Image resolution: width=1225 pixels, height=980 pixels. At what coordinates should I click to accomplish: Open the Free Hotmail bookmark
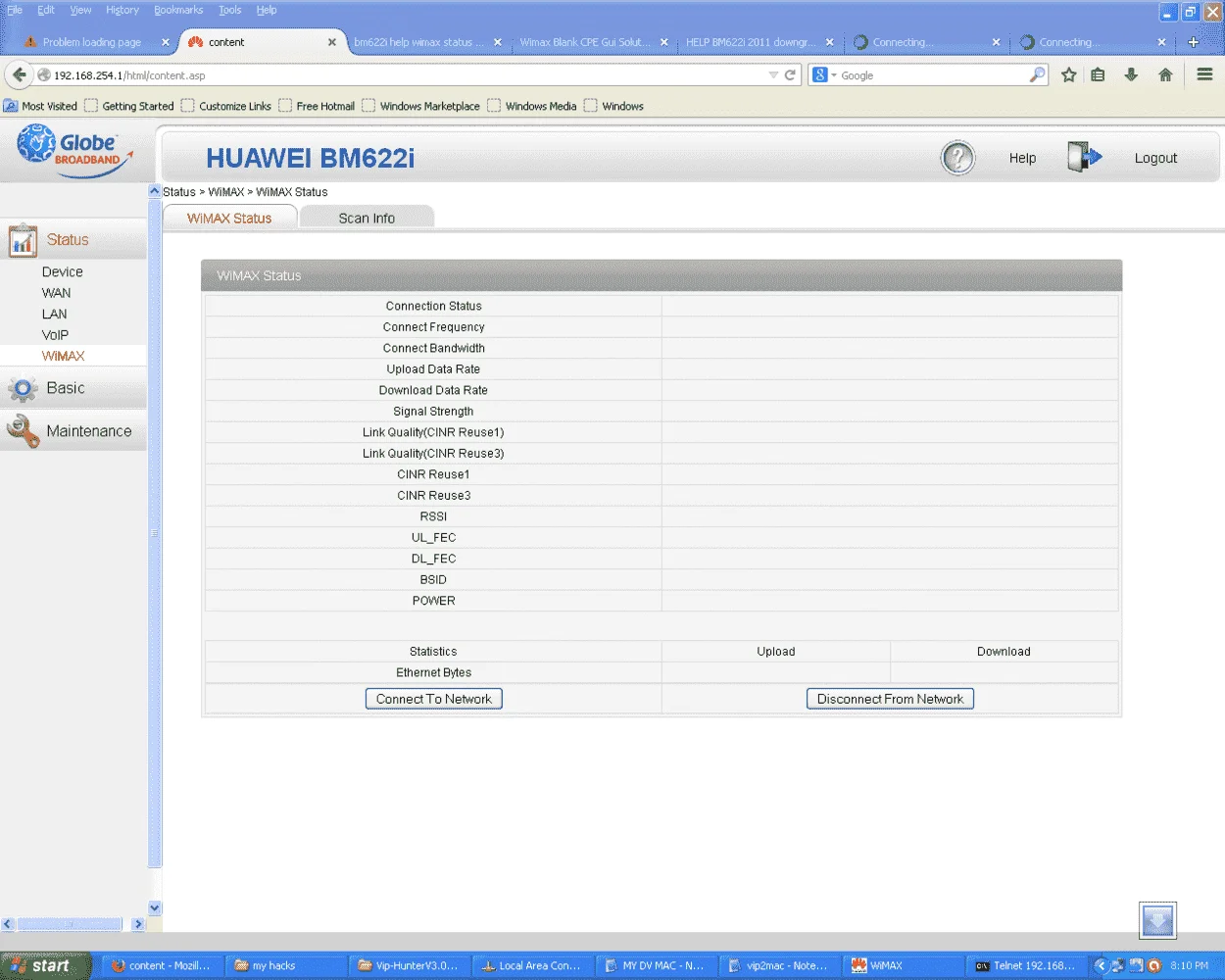click(317, 106)
